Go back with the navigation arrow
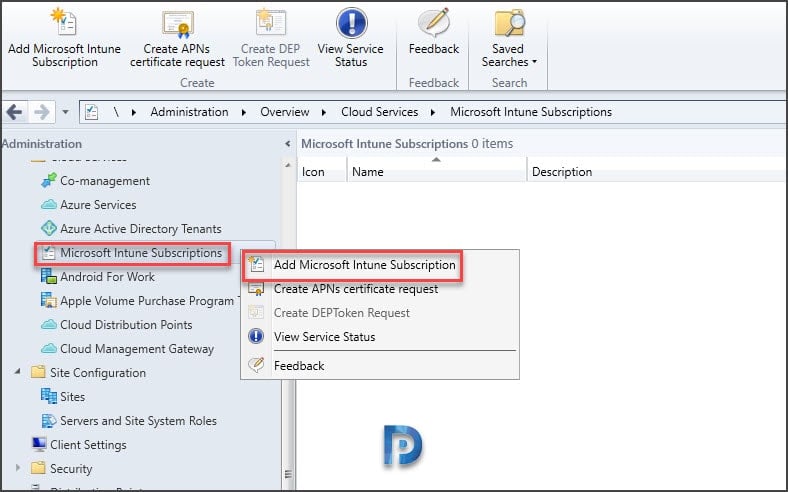This screenshot has width=788, height=492. pyautogui.click(x=14, y=112)
